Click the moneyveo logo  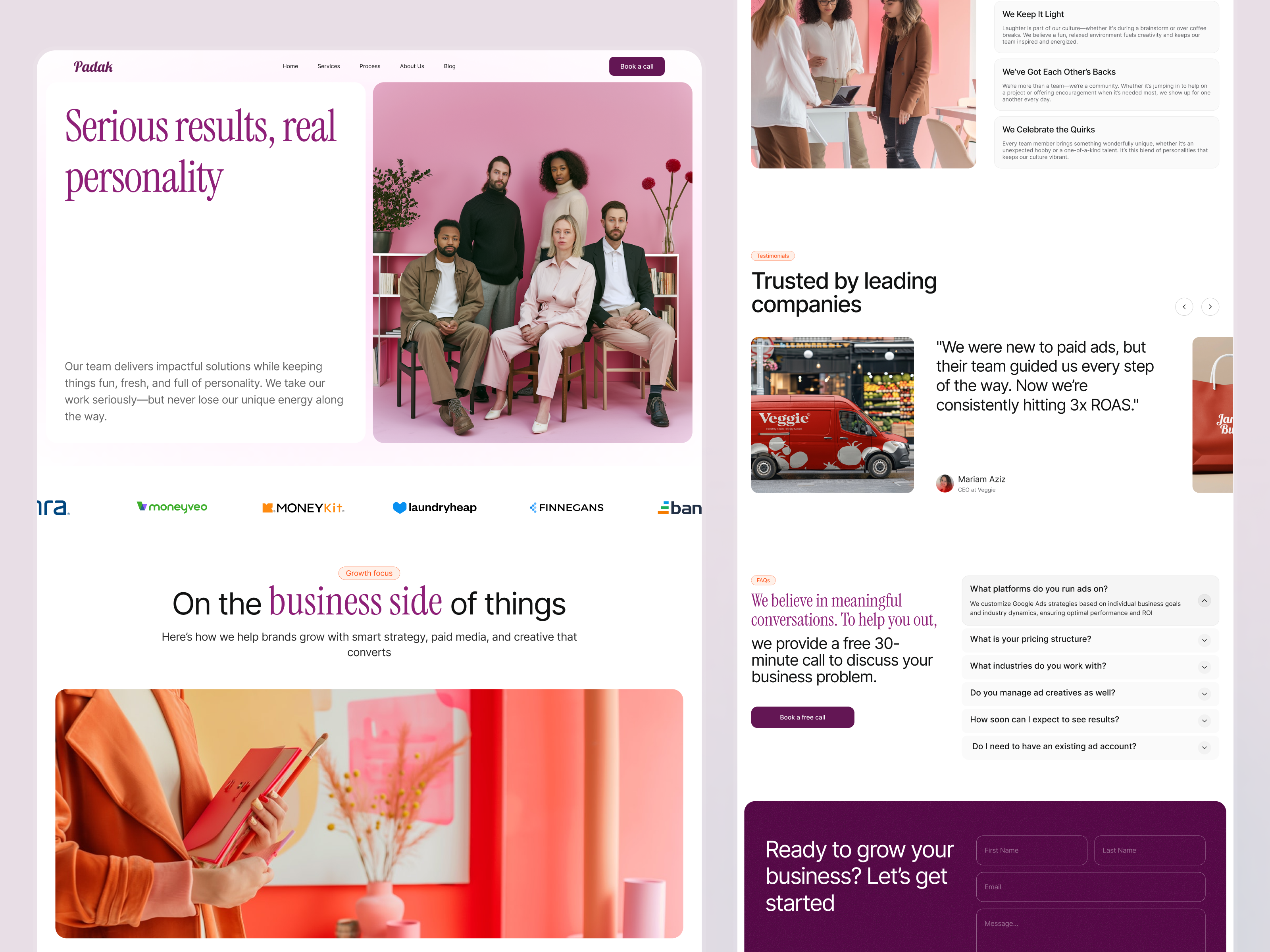click(x=172, y=507)
